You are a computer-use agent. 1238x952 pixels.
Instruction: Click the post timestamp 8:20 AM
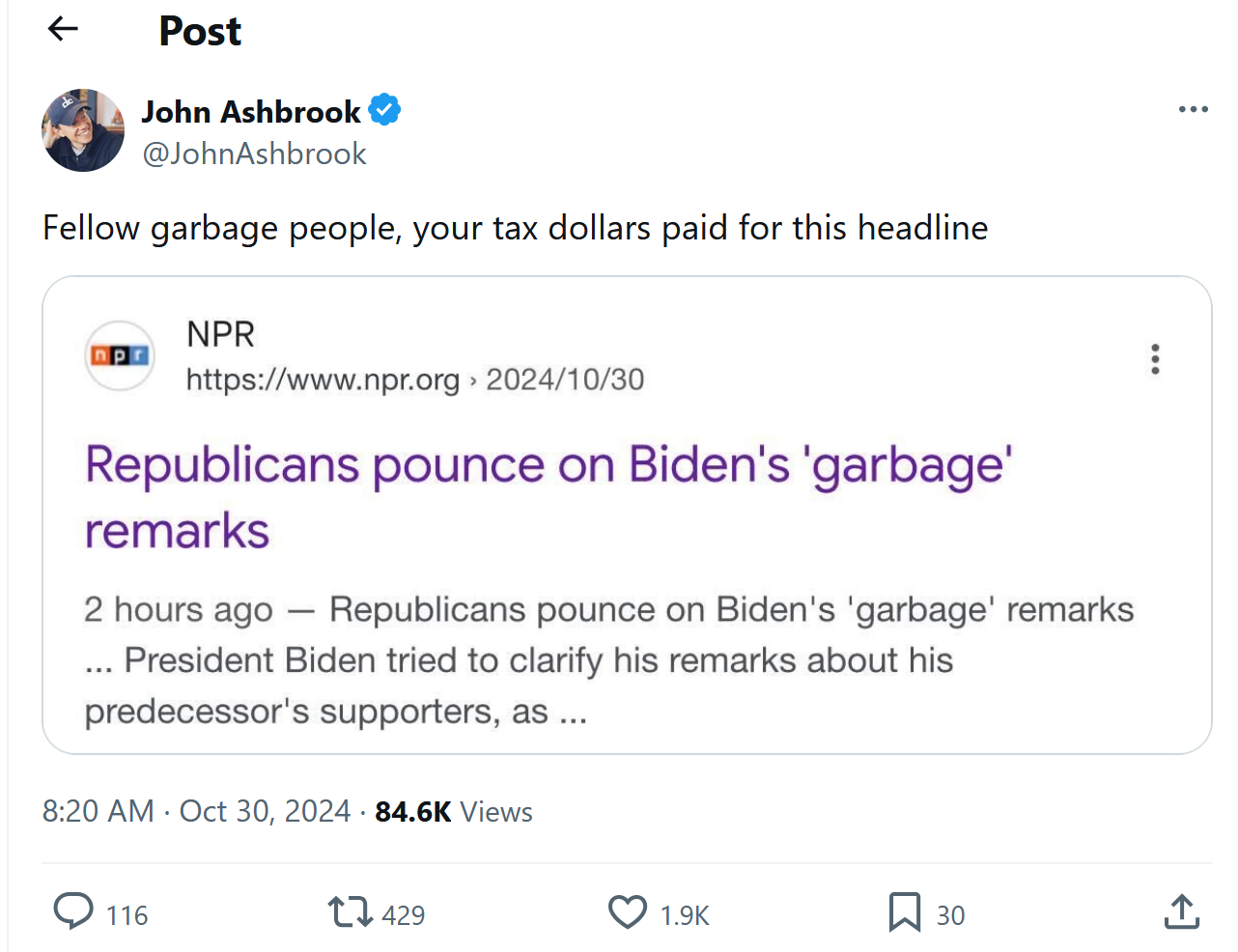[x=98, y=811]
